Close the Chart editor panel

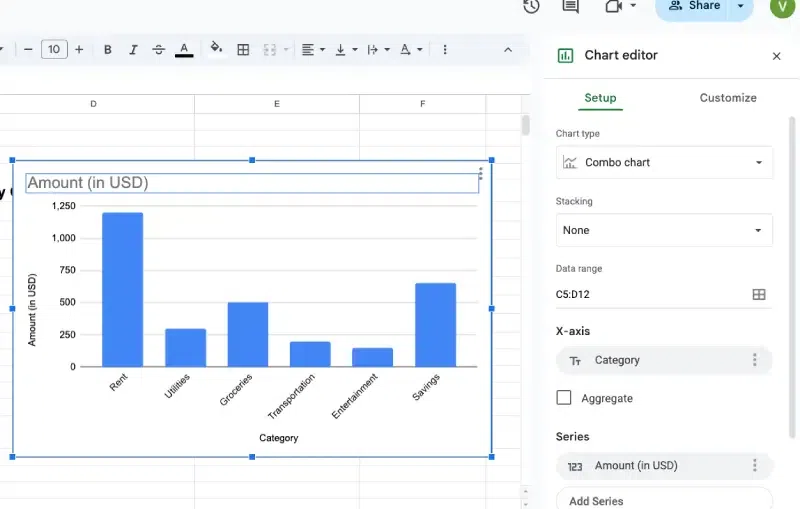click(777, 56)
